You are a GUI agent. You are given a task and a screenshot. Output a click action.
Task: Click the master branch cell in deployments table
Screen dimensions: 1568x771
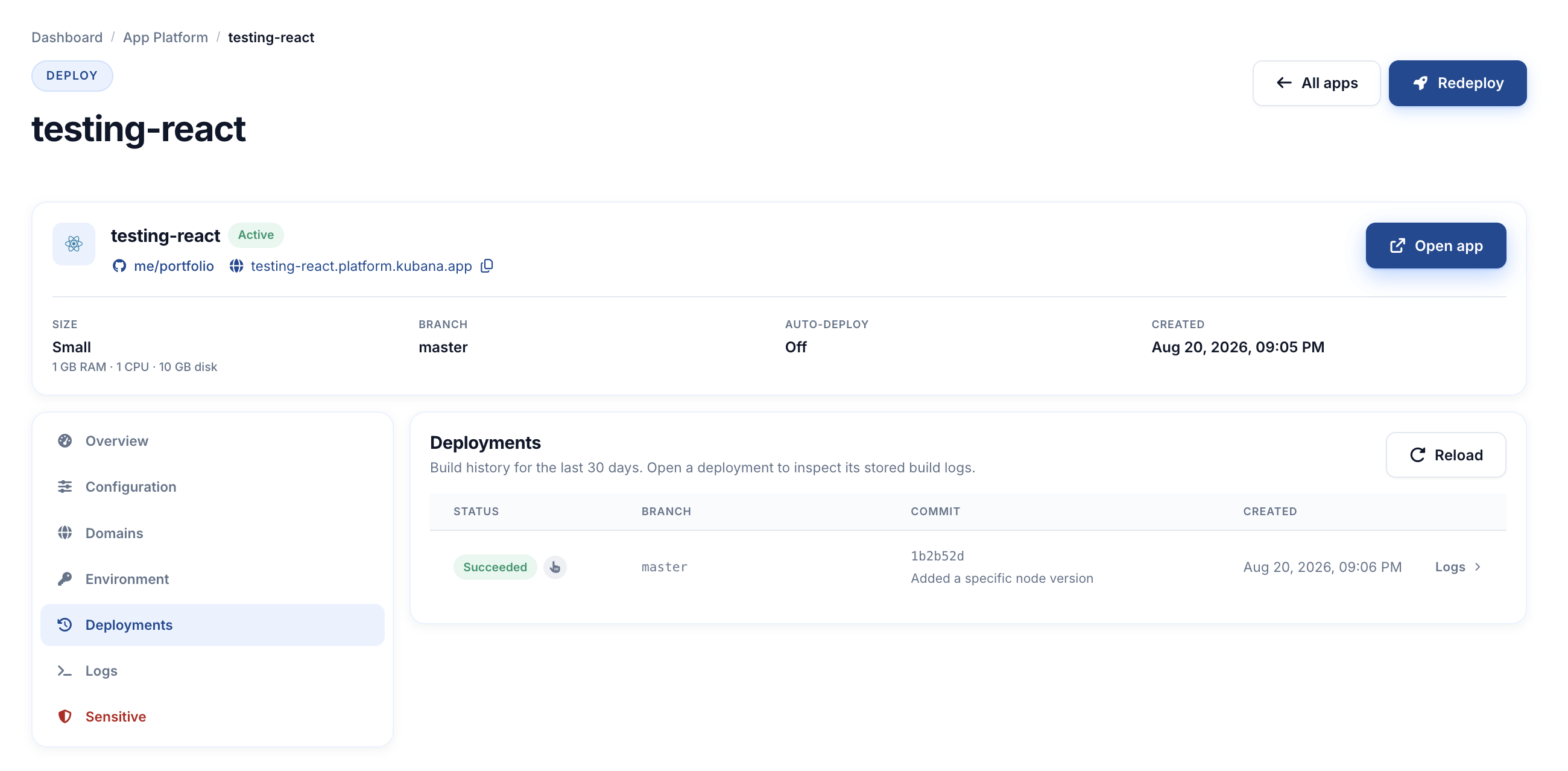(664, 567)
